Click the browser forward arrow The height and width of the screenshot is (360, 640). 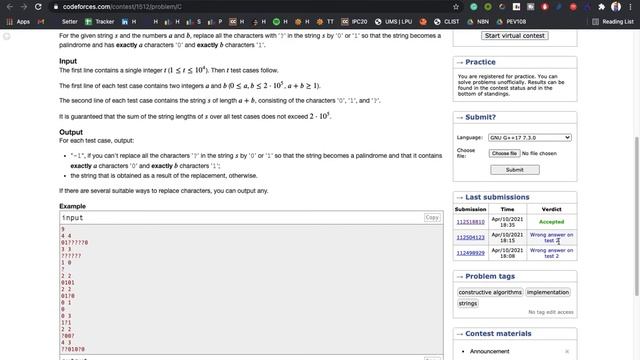pyautogui.click(x=24, y=7)
